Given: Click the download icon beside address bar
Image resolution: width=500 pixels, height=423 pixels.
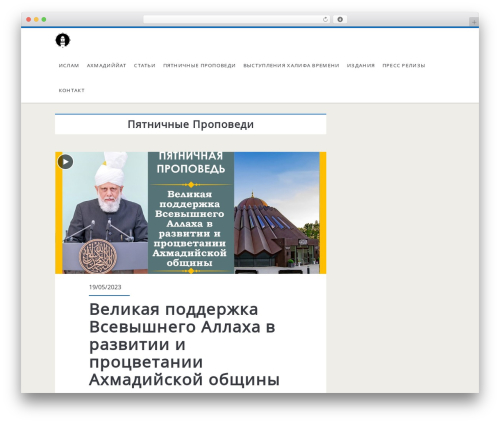Looking at the screenshot, I should 340,19.
